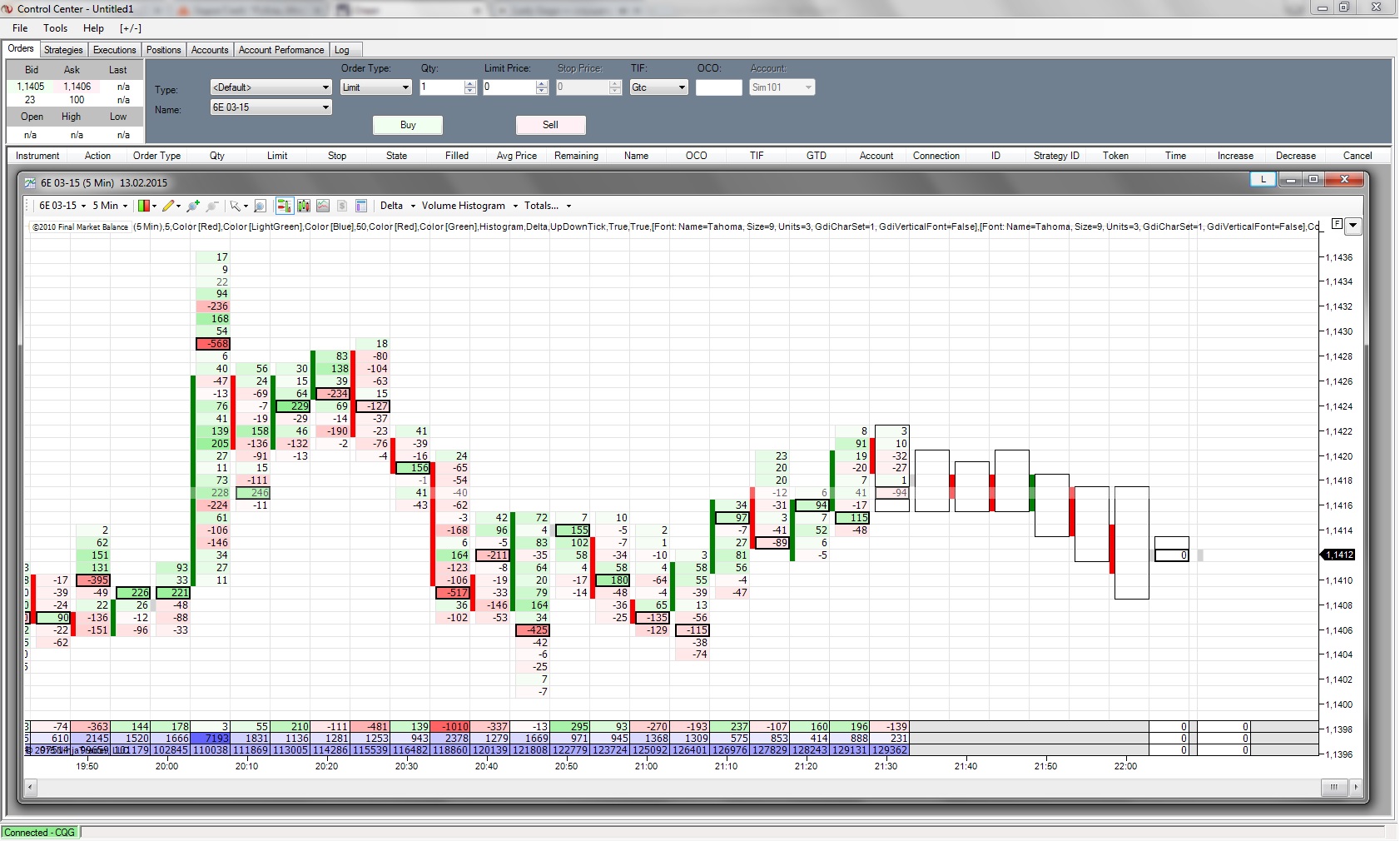This screenshot has width=1400, height=841.
Task: Click the Control Center logo icon
Action: [x=7, y=8]
